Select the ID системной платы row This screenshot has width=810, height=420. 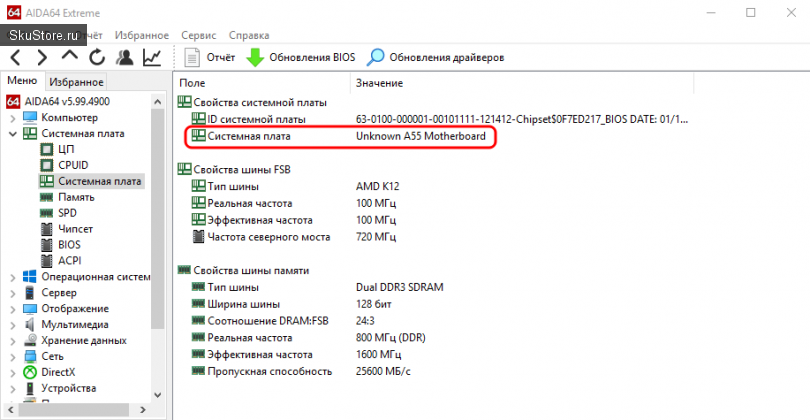(440, 119)
